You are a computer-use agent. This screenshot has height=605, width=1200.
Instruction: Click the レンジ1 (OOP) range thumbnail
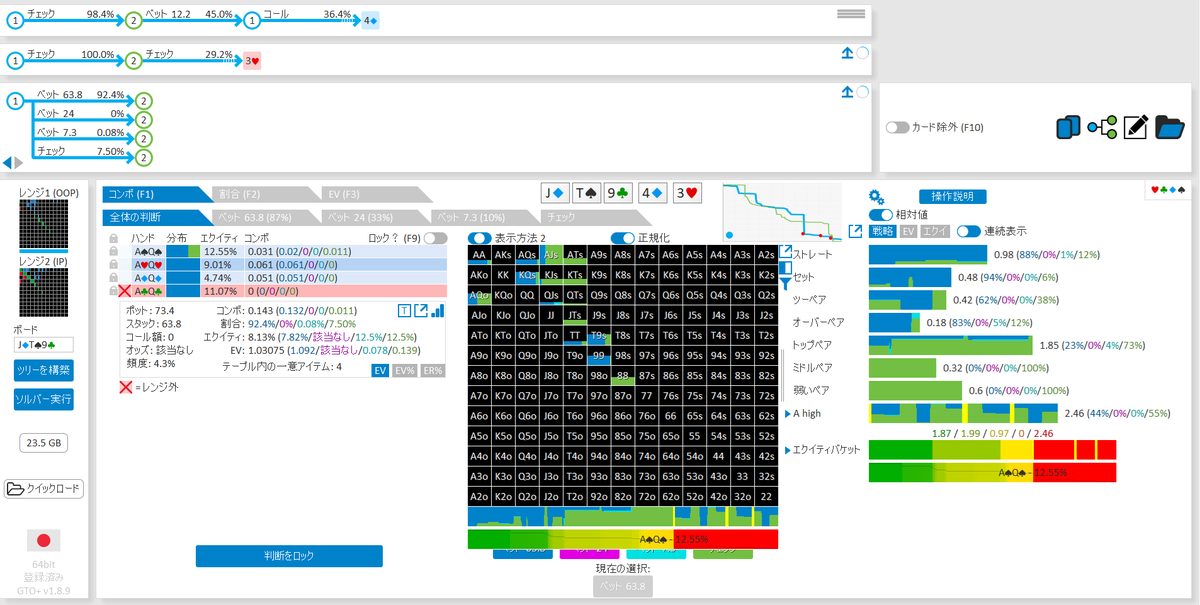(x=44, y=224)
